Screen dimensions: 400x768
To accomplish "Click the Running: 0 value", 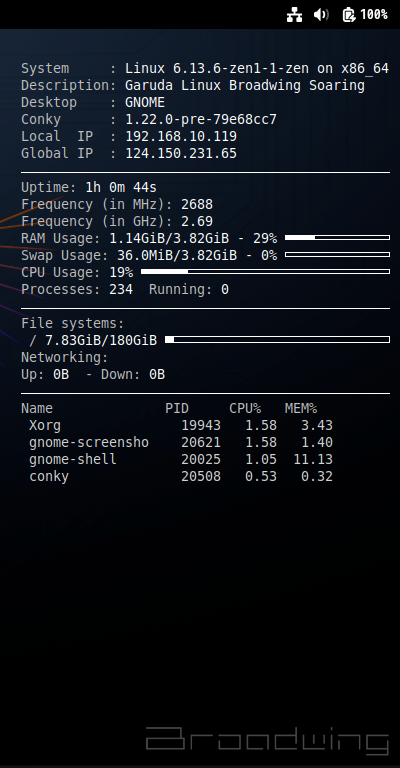I will pos(189,289).
